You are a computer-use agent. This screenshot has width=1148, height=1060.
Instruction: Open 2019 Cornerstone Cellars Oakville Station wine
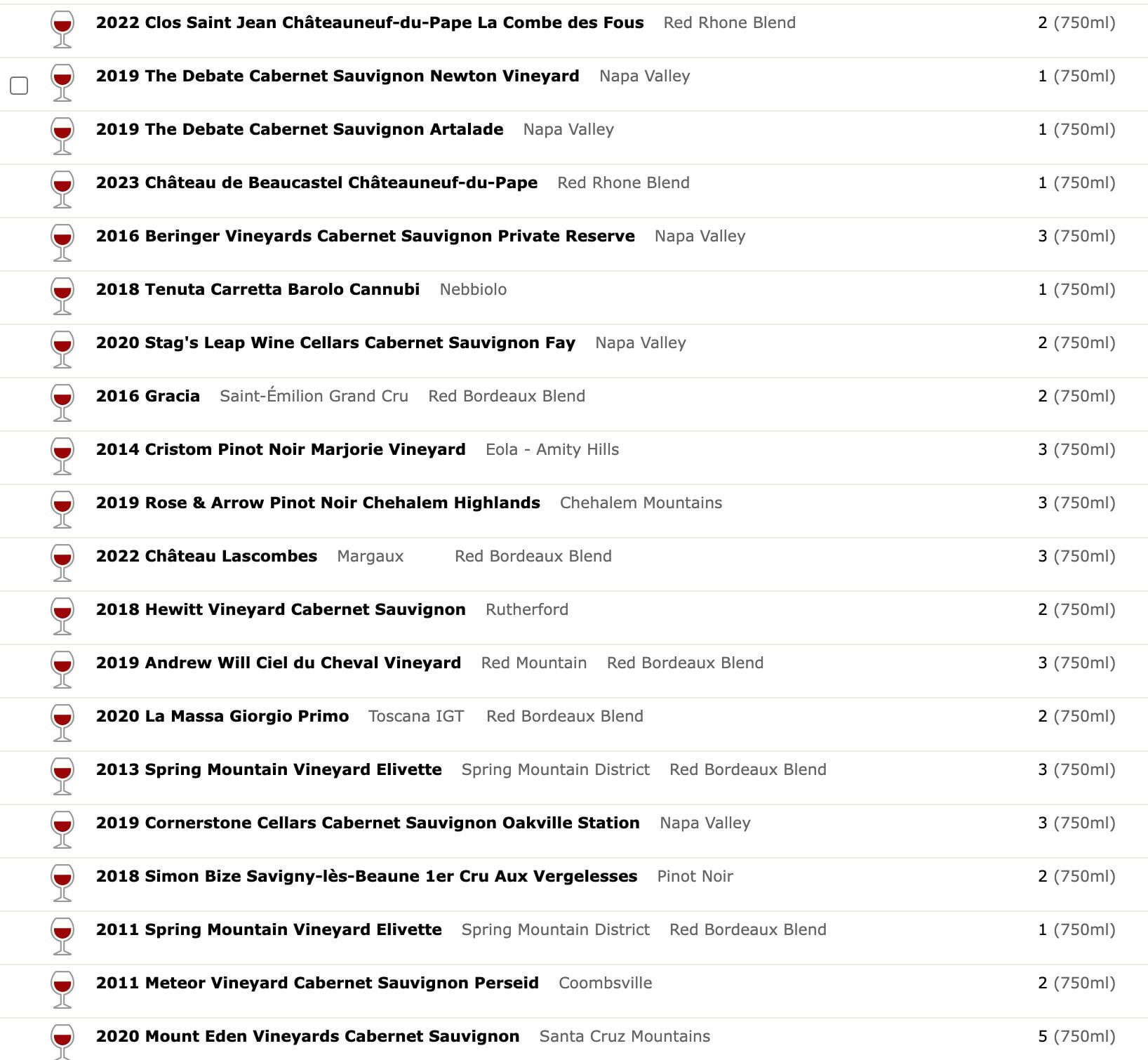(x=368, y=823)
